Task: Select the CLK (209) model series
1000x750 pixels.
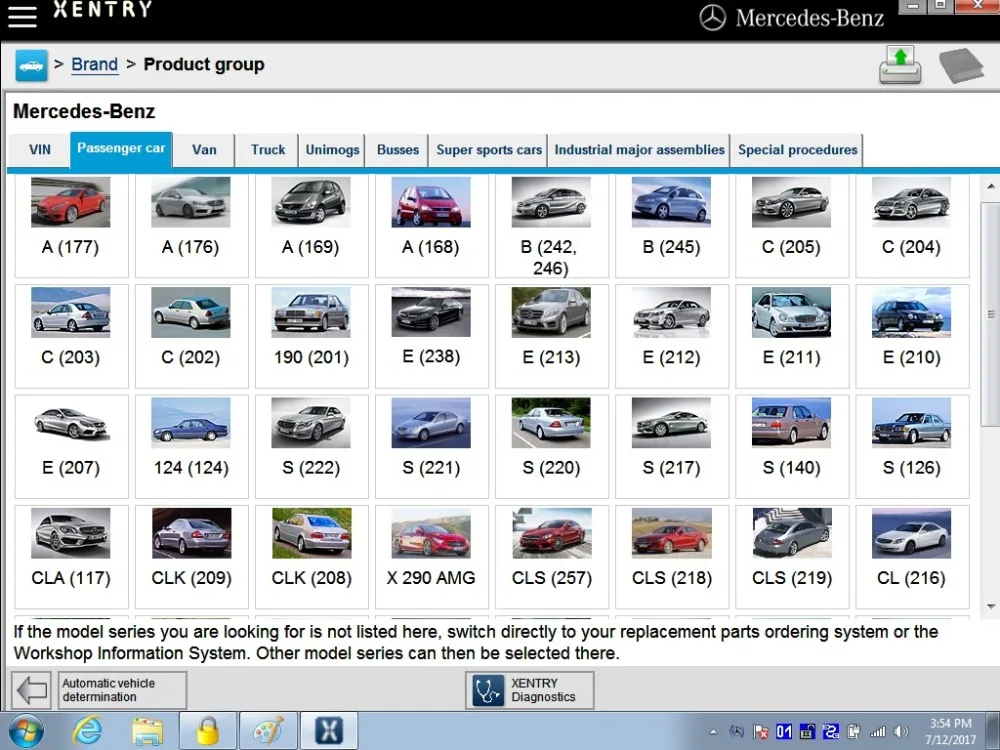Action: click(x=191, y=557)
